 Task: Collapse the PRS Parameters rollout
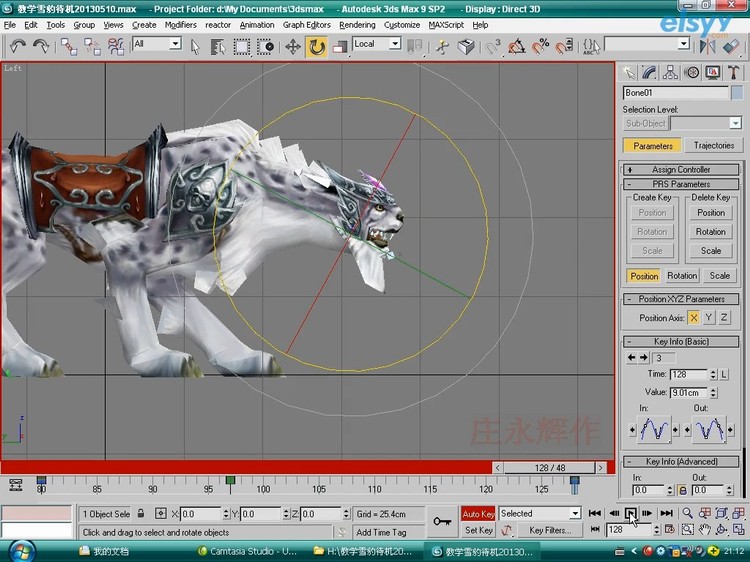pyautogui.click(x=681, y=184)
